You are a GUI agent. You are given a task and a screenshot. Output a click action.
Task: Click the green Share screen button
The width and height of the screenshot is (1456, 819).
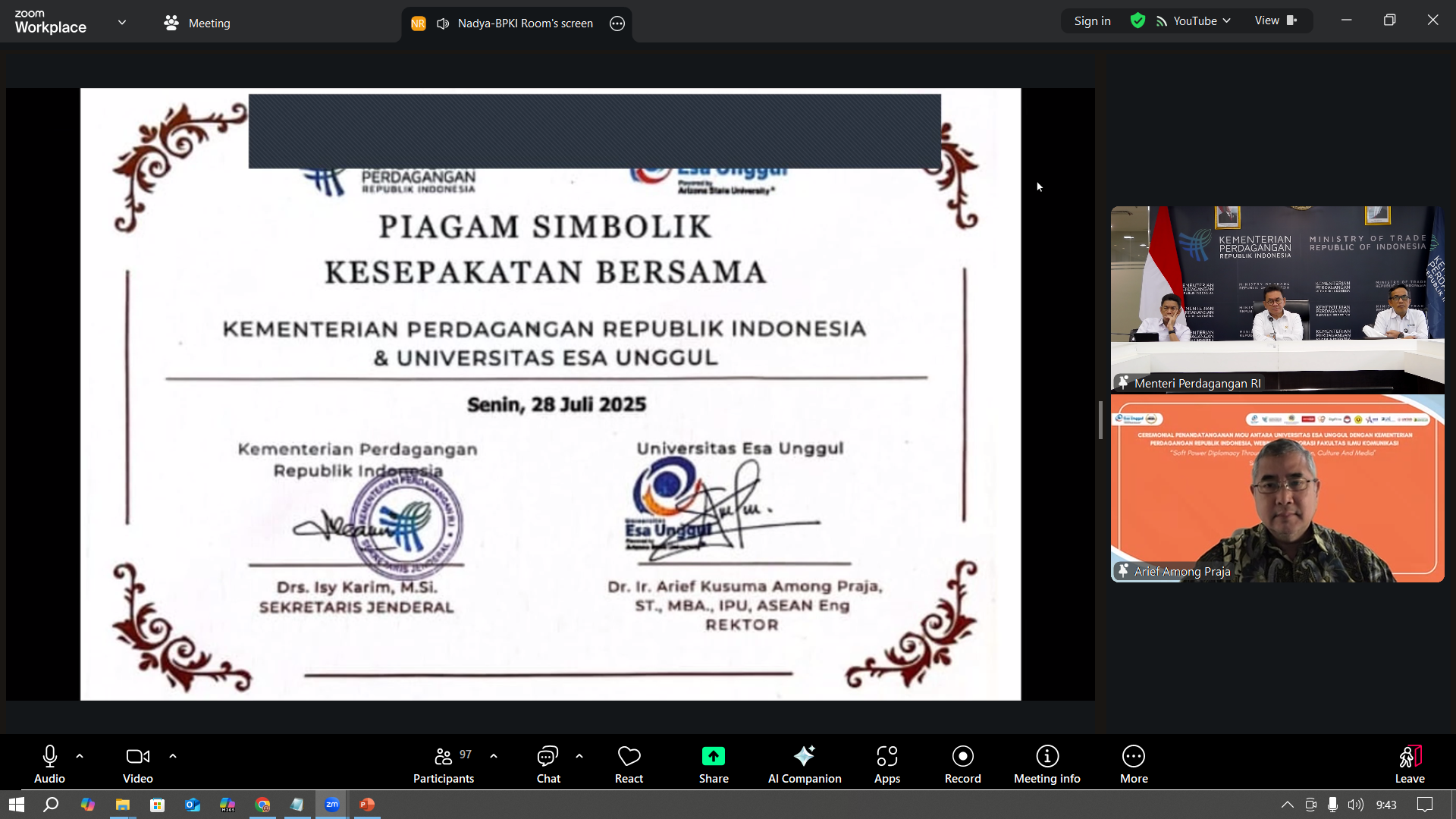tap(714, 764)
